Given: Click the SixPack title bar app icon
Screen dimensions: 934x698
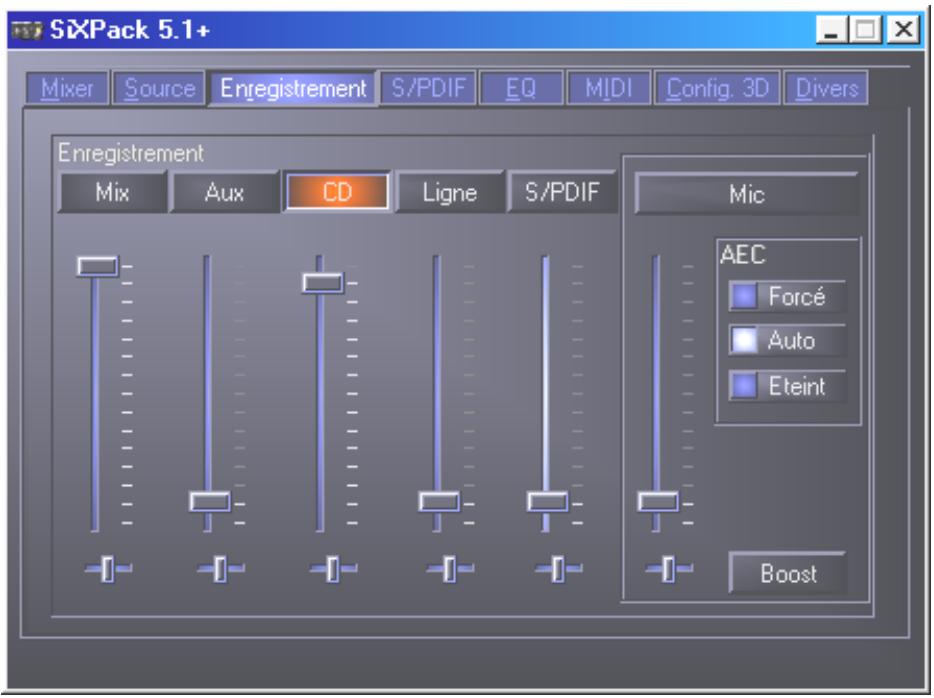Looking at the screenshot, I should [27, 29].
